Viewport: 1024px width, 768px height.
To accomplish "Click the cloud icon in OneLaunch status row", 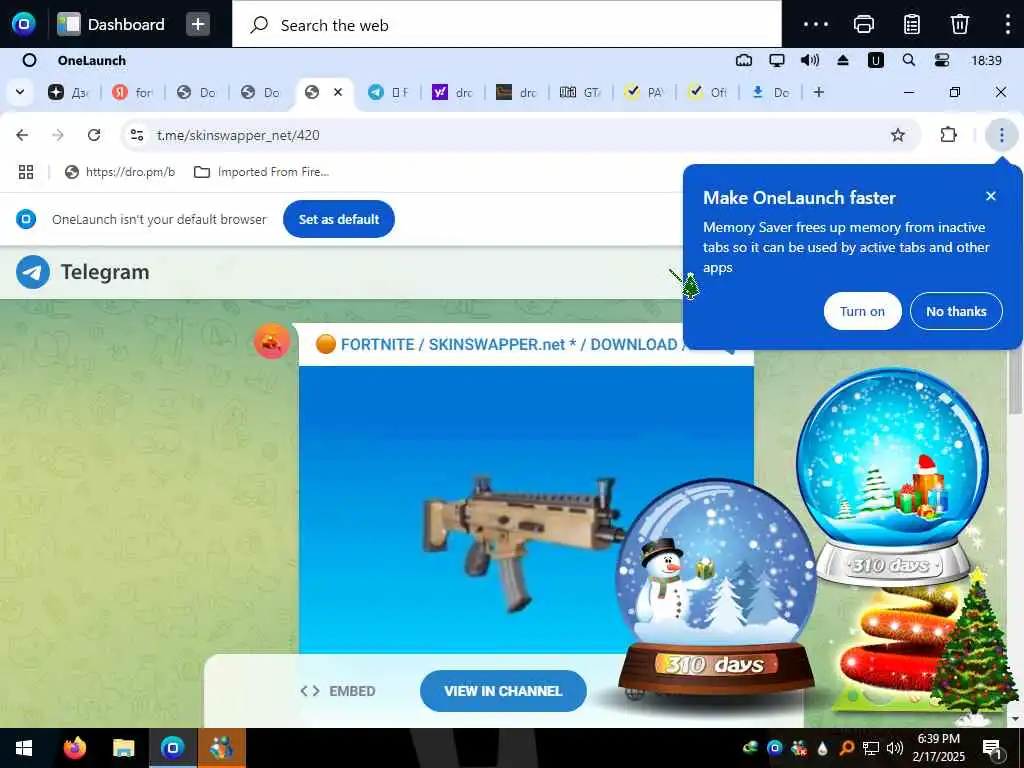I will point(744,61).
